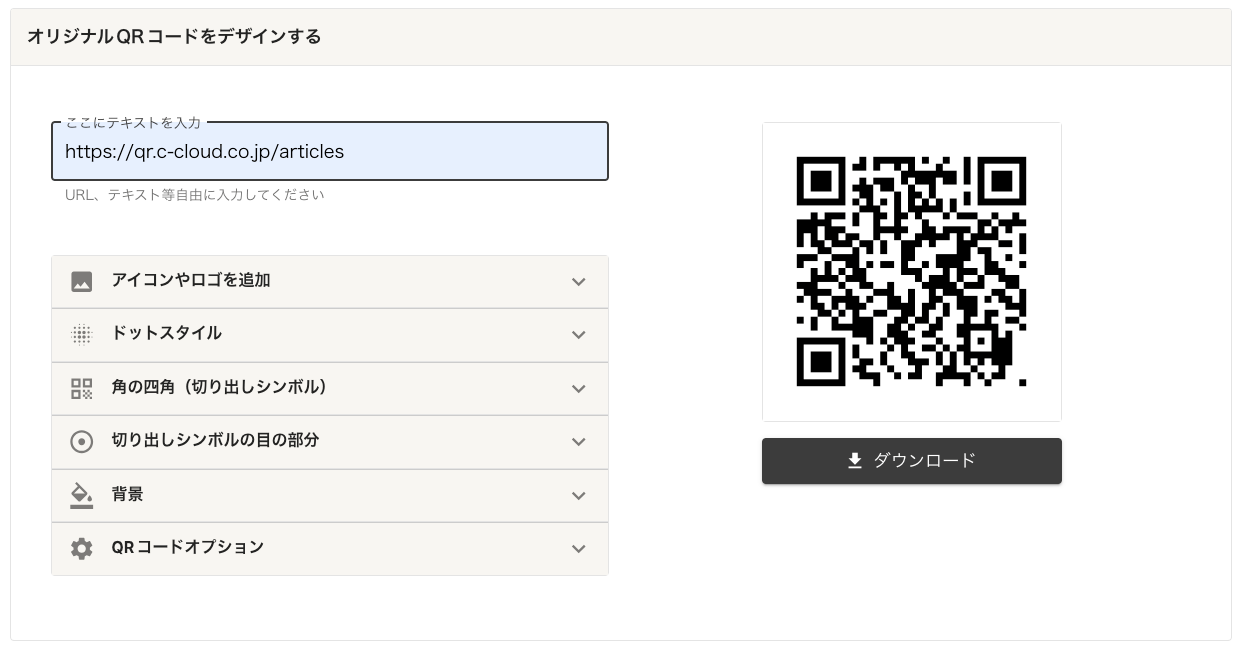Select the dotted grid icon for ドットスタイル
The width and height of the screenshot is (1249, 657).
82,335
